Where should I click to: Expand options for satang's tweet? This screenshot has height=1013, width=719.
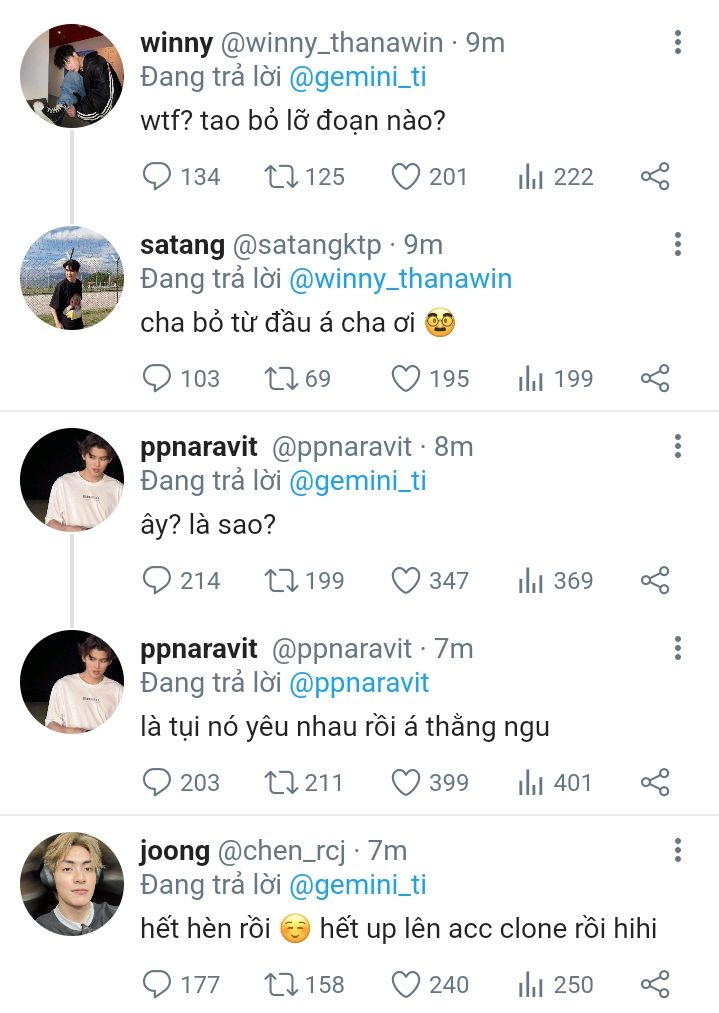[x=678, y=244]
